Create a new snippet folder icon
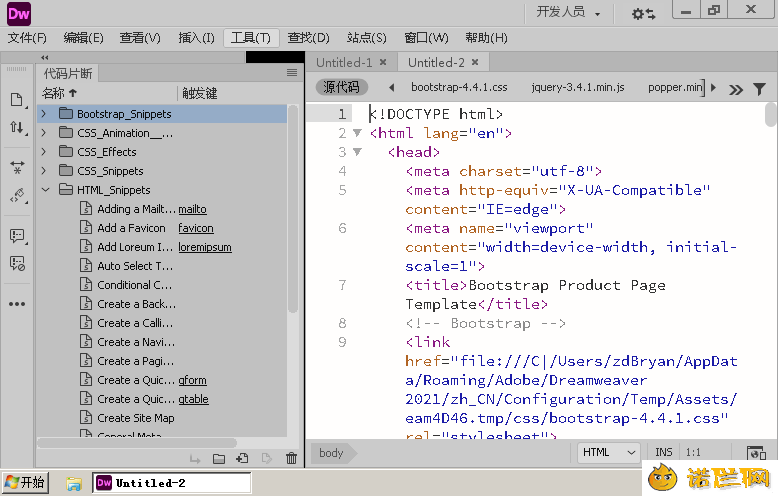778x496 pixels. pyautogui.click(x=219, y=459)
